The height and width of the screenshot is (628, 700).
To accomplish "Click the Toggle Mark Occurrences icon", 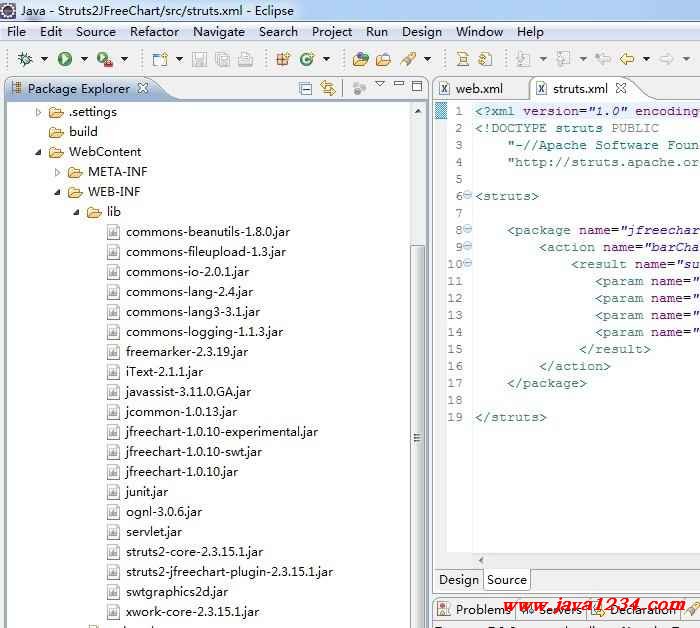I will [x=462, y=59].
